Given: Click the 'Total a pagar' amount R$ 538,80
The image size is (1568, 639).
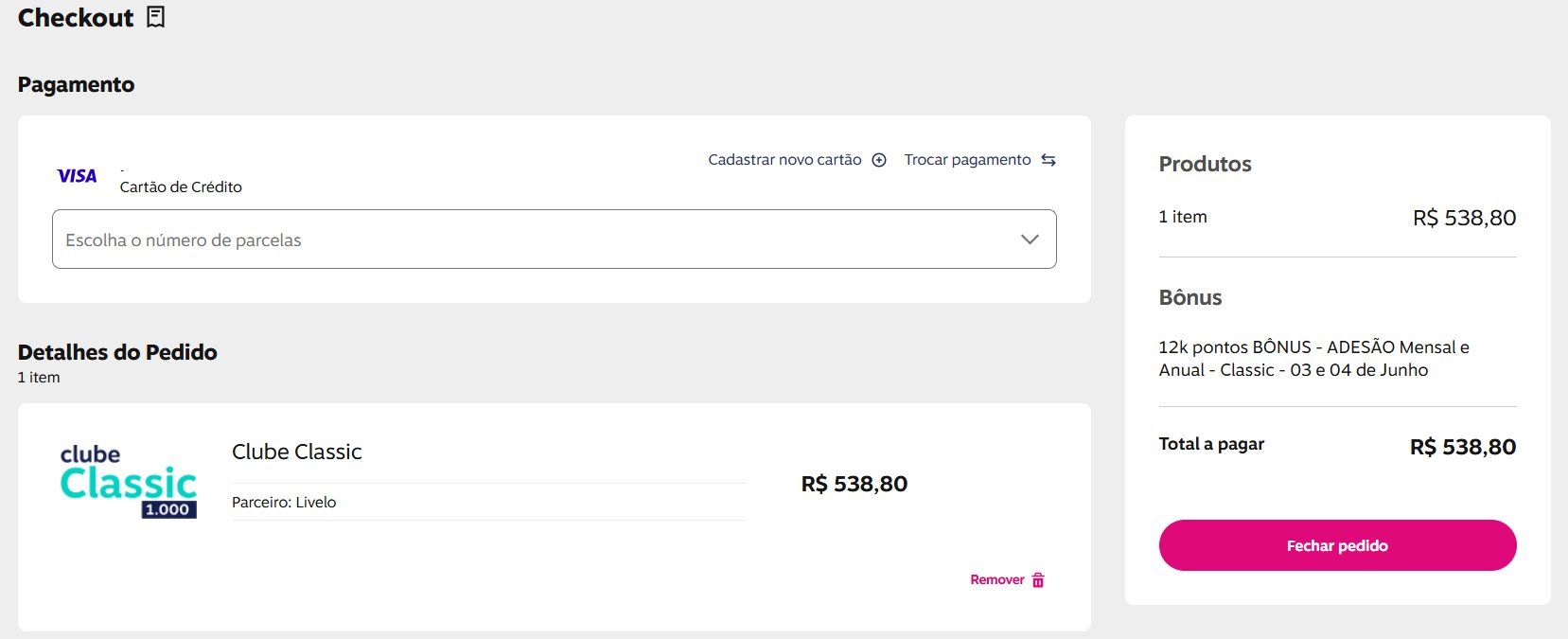Looking at the screenshot, I should point(1463,447).
